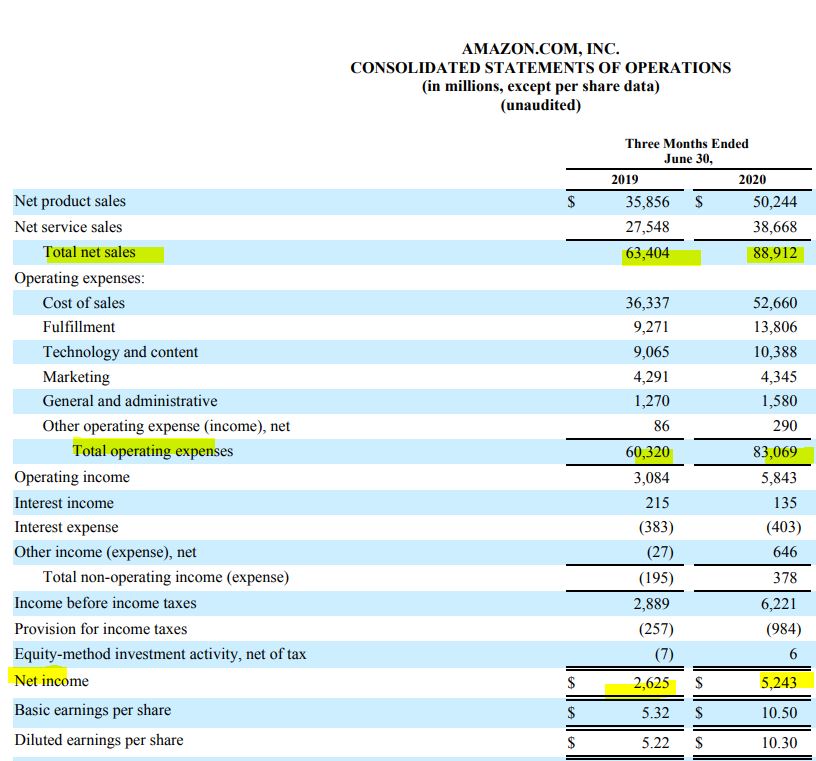Click 'Total non-operating income (expense)' label
Viewport: 816px width, 761px height.
[x=166, y=577]
